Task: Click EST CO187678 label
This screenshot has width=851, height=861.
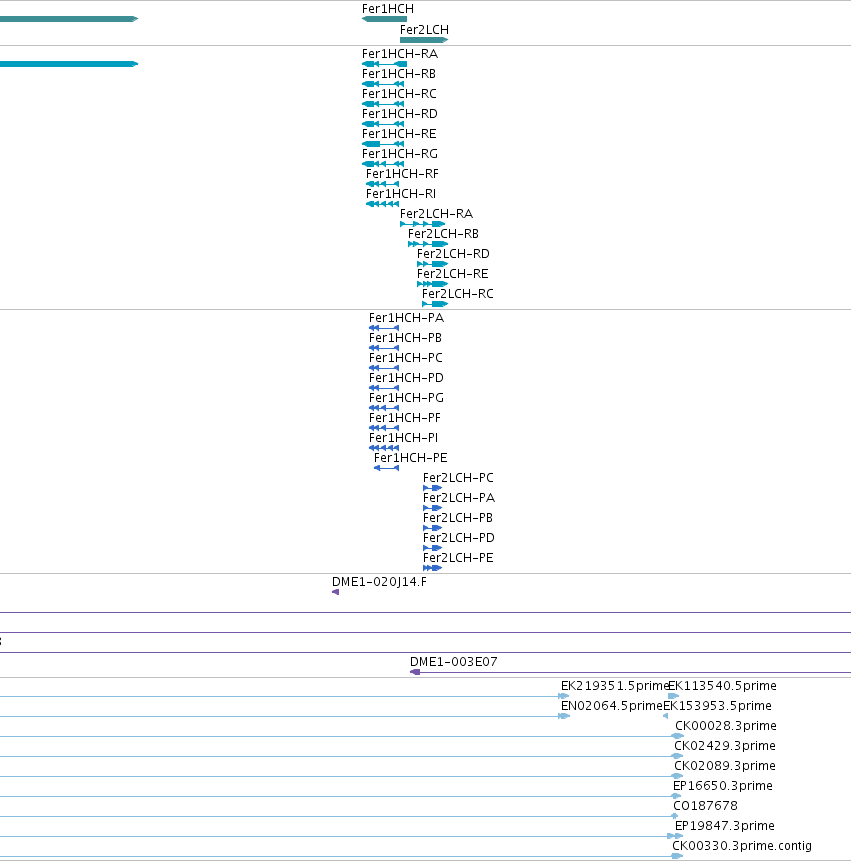Action: 706,806
